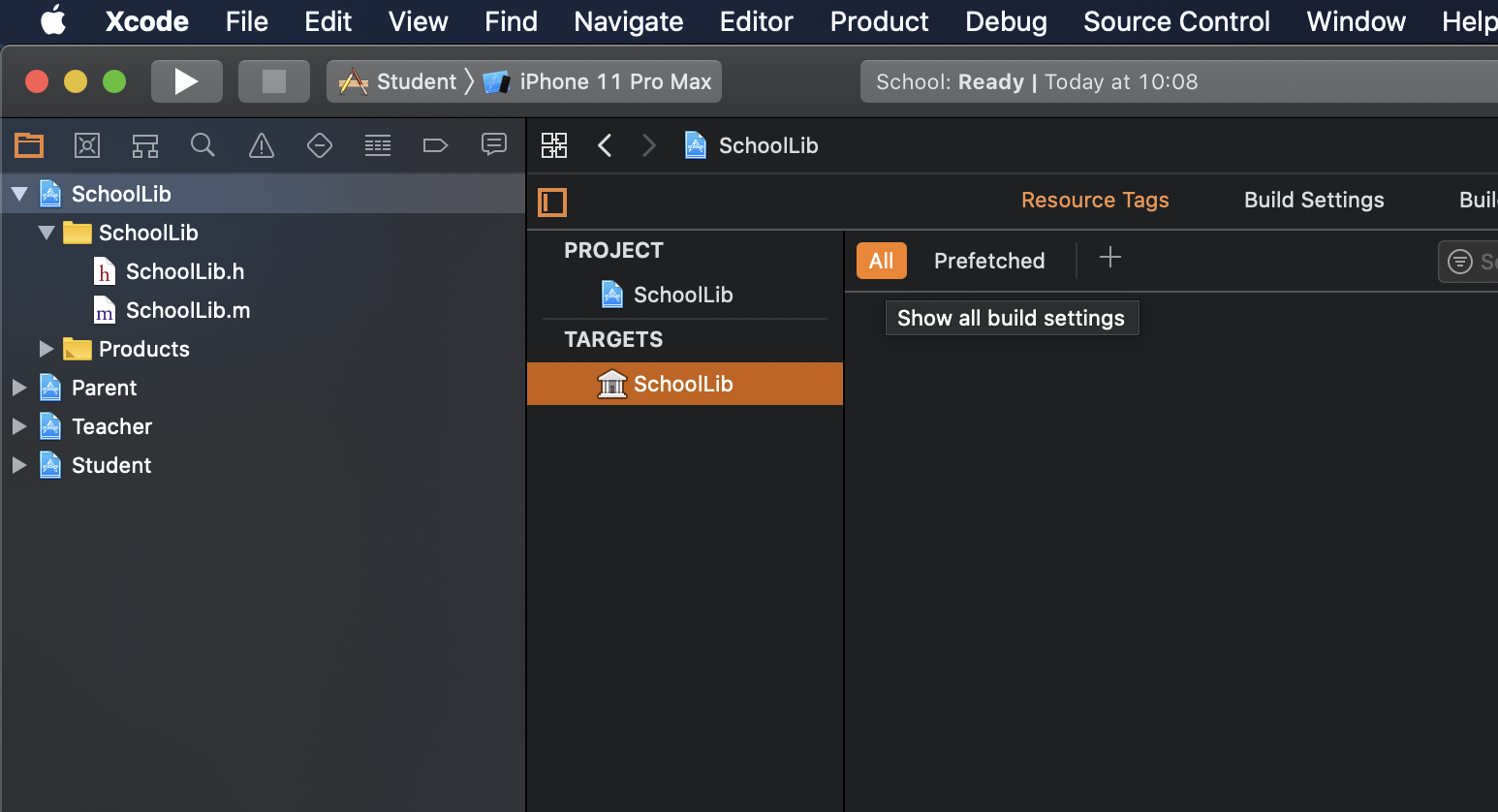1498x812 pixels.
Task: Open the Apple menu
Action: (53, 21)
